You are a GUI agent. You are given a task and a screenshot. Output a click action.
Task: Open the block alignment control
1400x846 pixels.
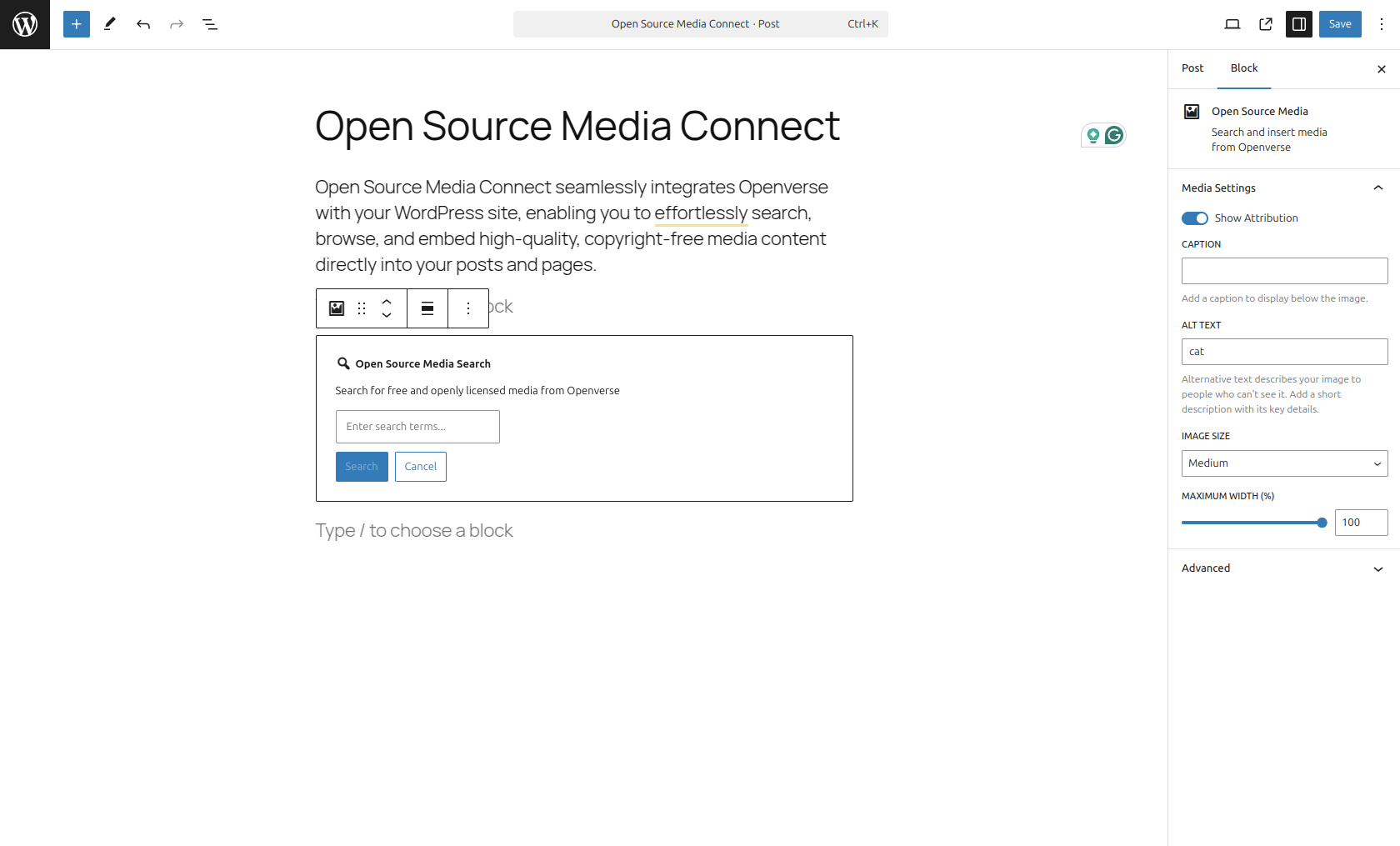pos(427,308)
